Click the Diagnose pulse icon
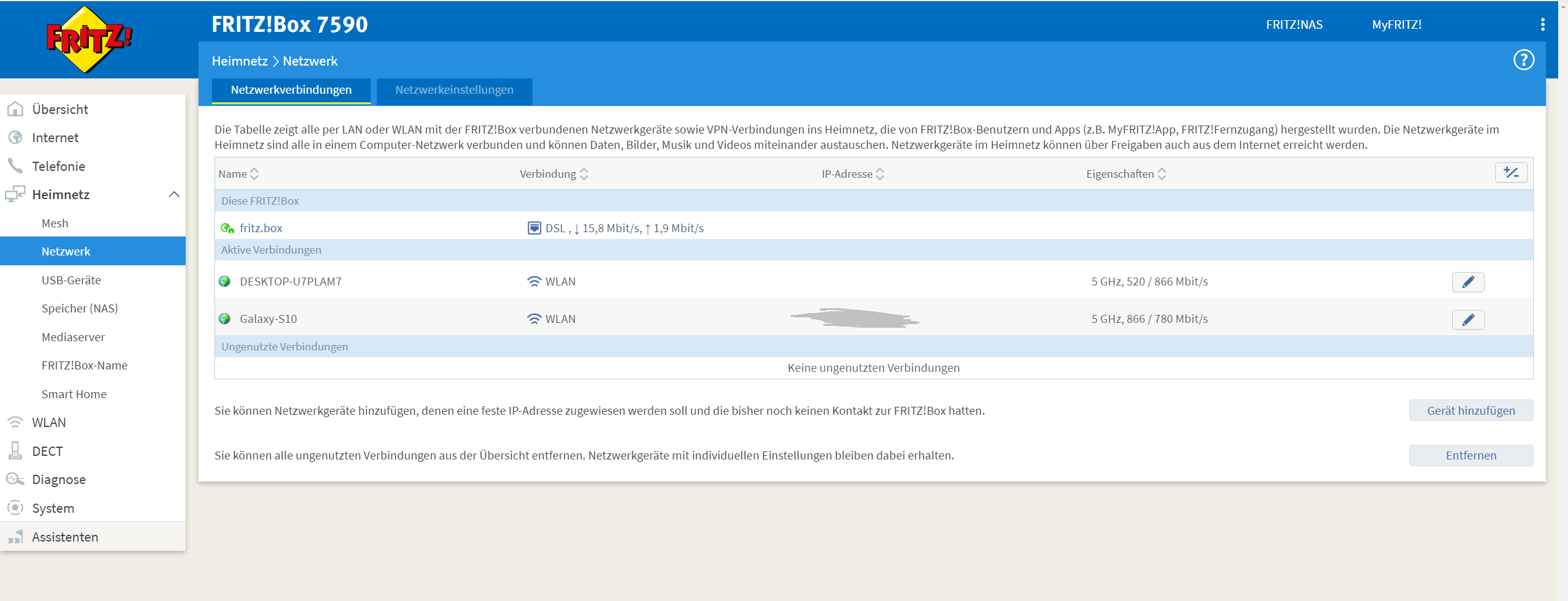This screenshot has height=601, width=1568. [15, 479]
